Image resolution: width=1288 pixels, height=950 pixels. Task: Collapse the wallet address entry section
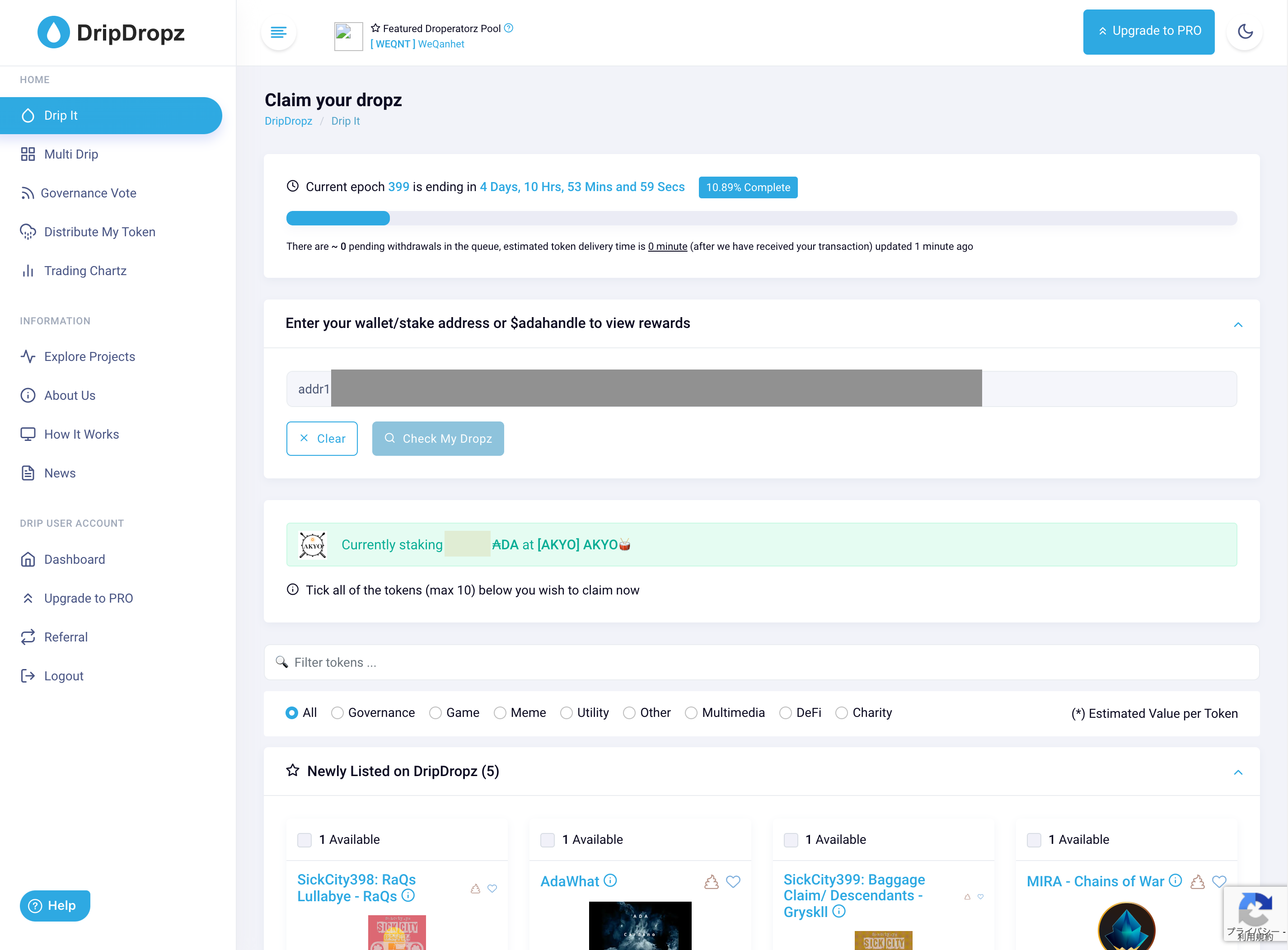click(1238, 325)
